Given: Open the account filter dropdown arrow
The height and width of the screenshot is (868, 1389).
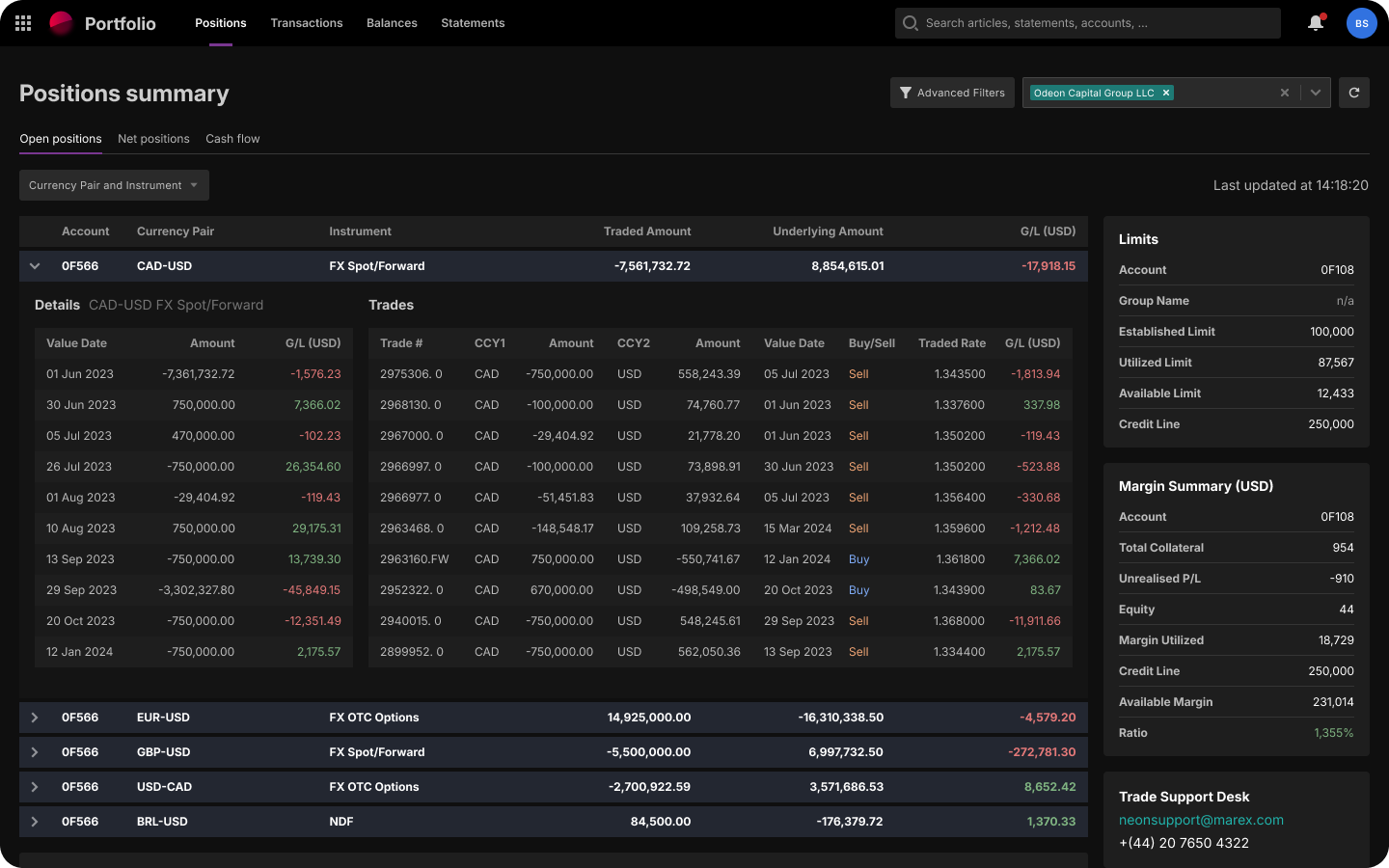Looking at the screenshot, I should [1316, 93].
